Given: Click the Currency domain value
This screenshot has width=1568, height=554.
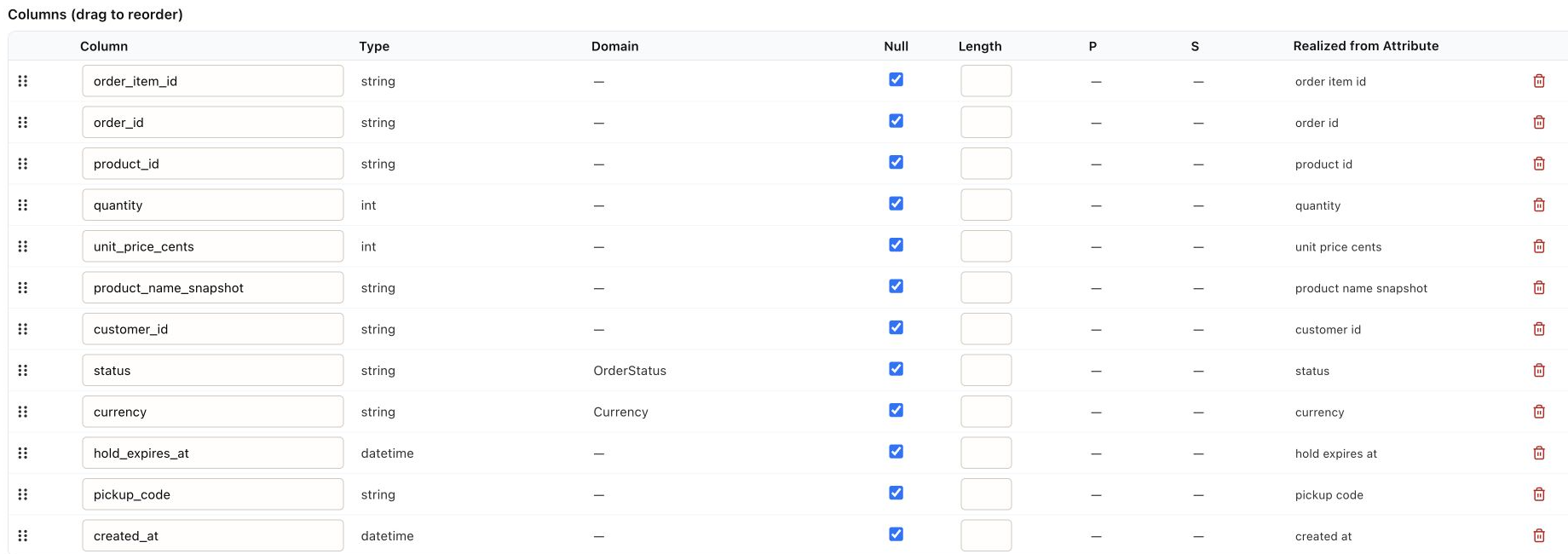Looking at the screenshot, I should 620,413.
